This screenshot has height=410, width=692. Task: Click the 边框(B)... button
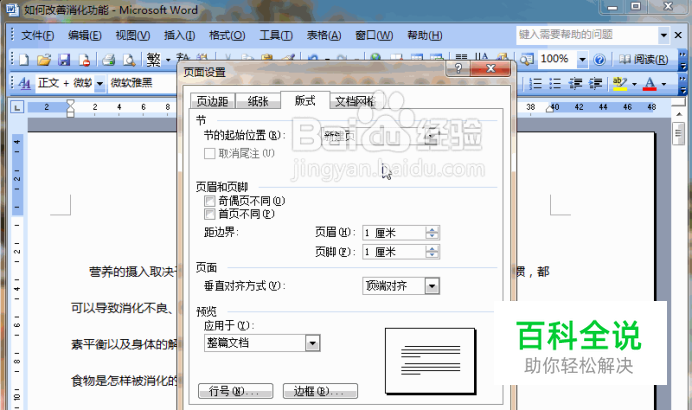click(320, 391)
